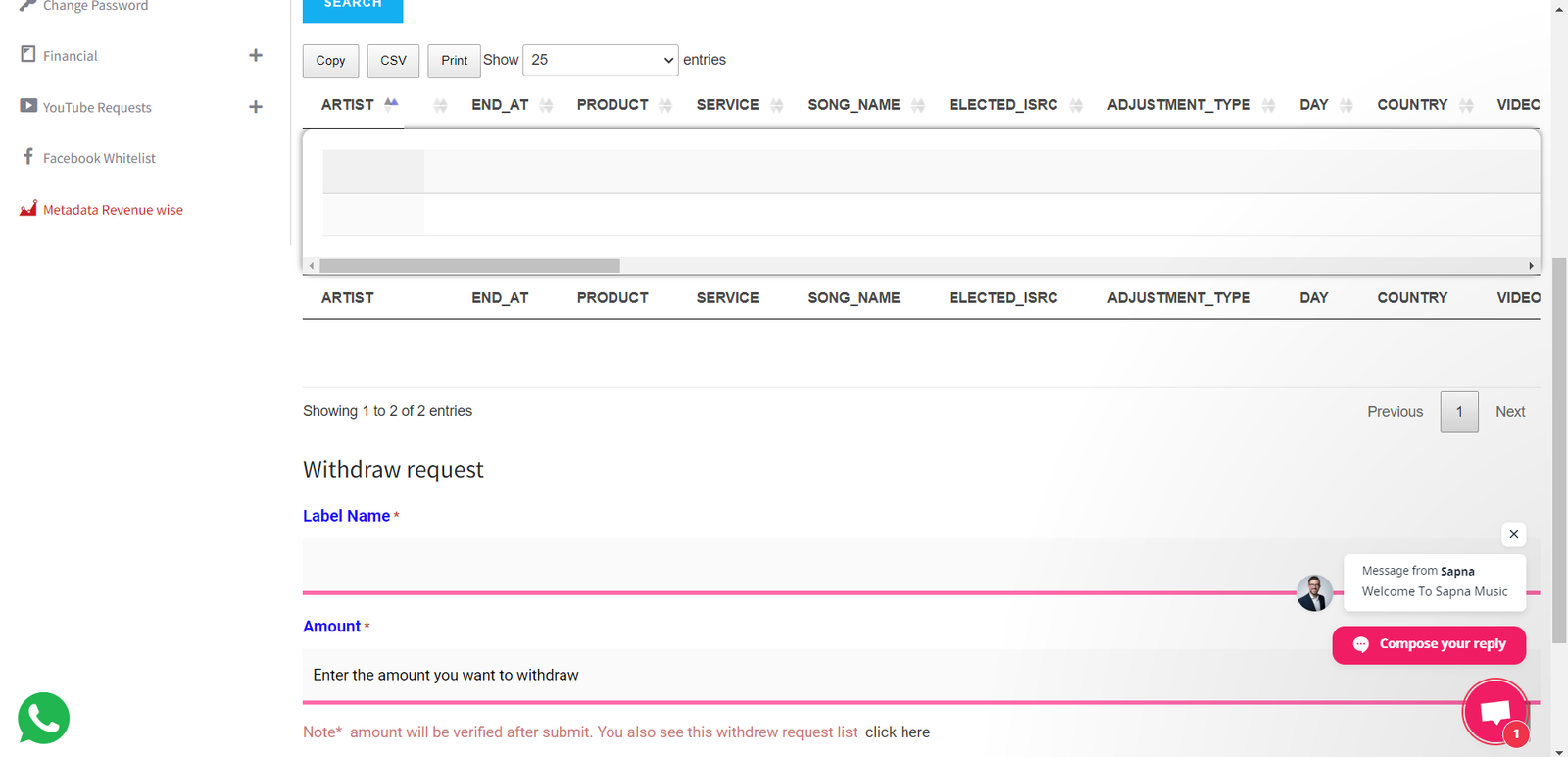Dismiss the Sapna chat message popup
This screenshot has width=1568, height=757.
(1513, 534)
